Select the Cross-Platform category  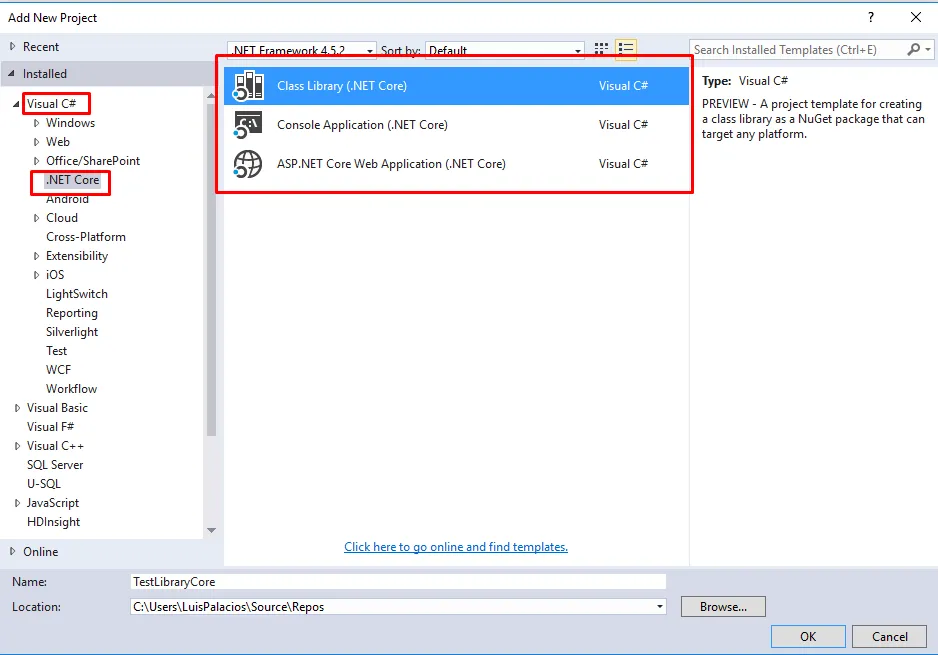click(x=86, y=237)
